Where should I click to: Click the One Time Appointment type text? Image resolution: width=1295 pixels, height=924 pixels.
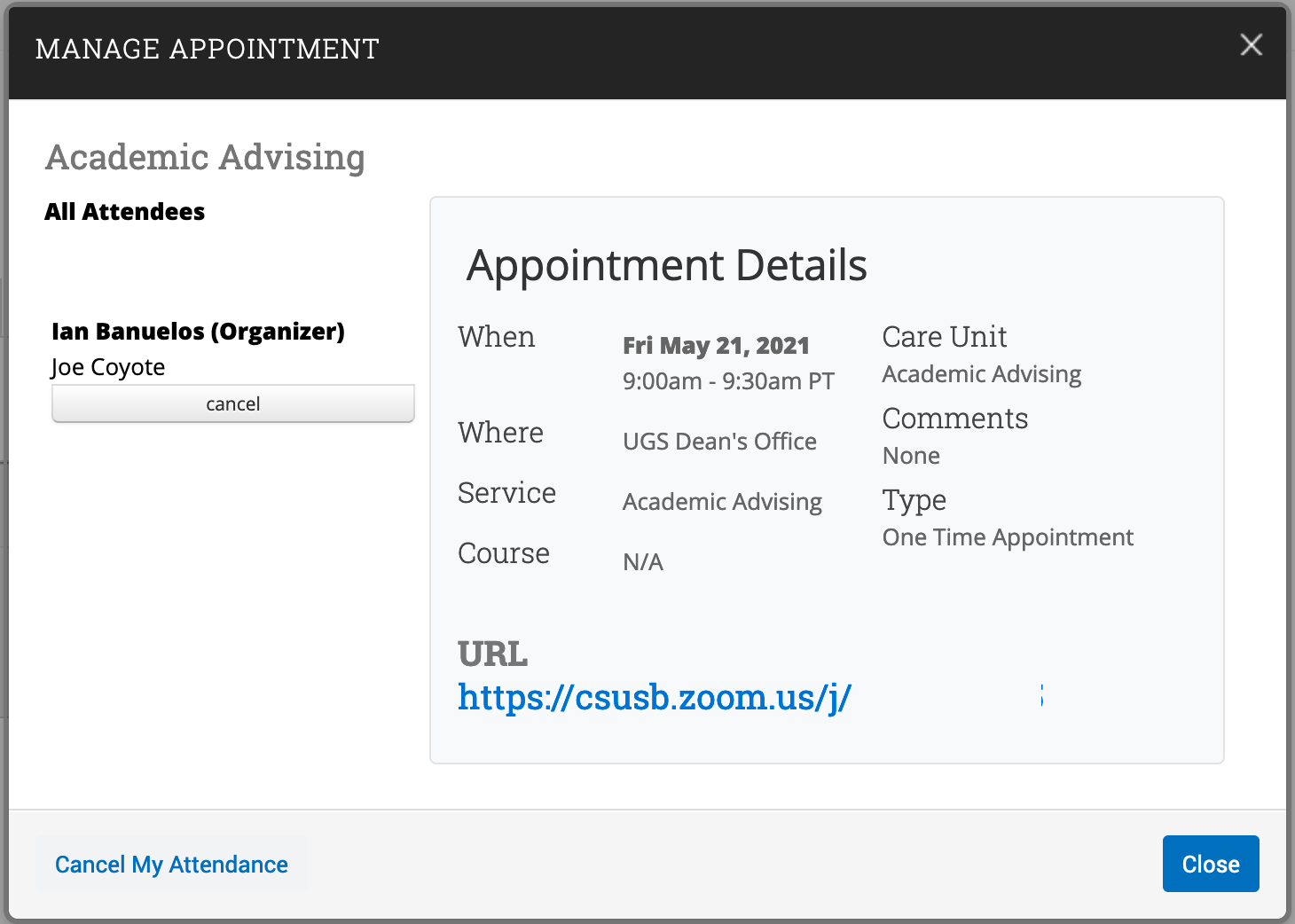coord(1008,537)
